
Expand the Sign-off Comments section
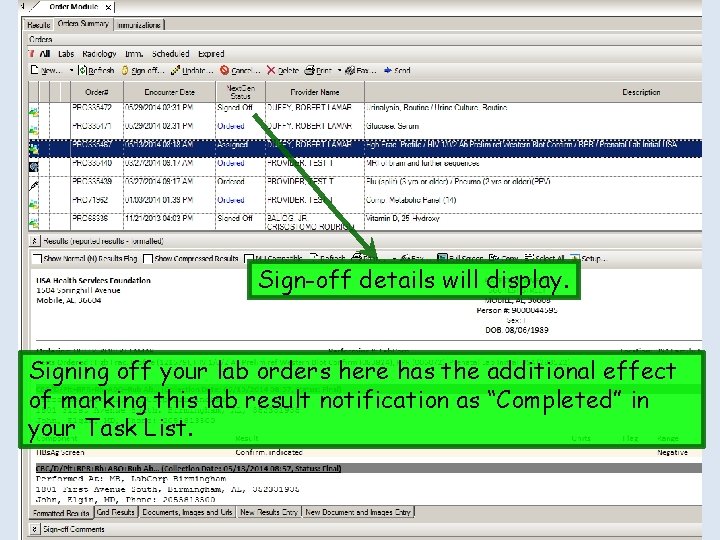(34, 529)
